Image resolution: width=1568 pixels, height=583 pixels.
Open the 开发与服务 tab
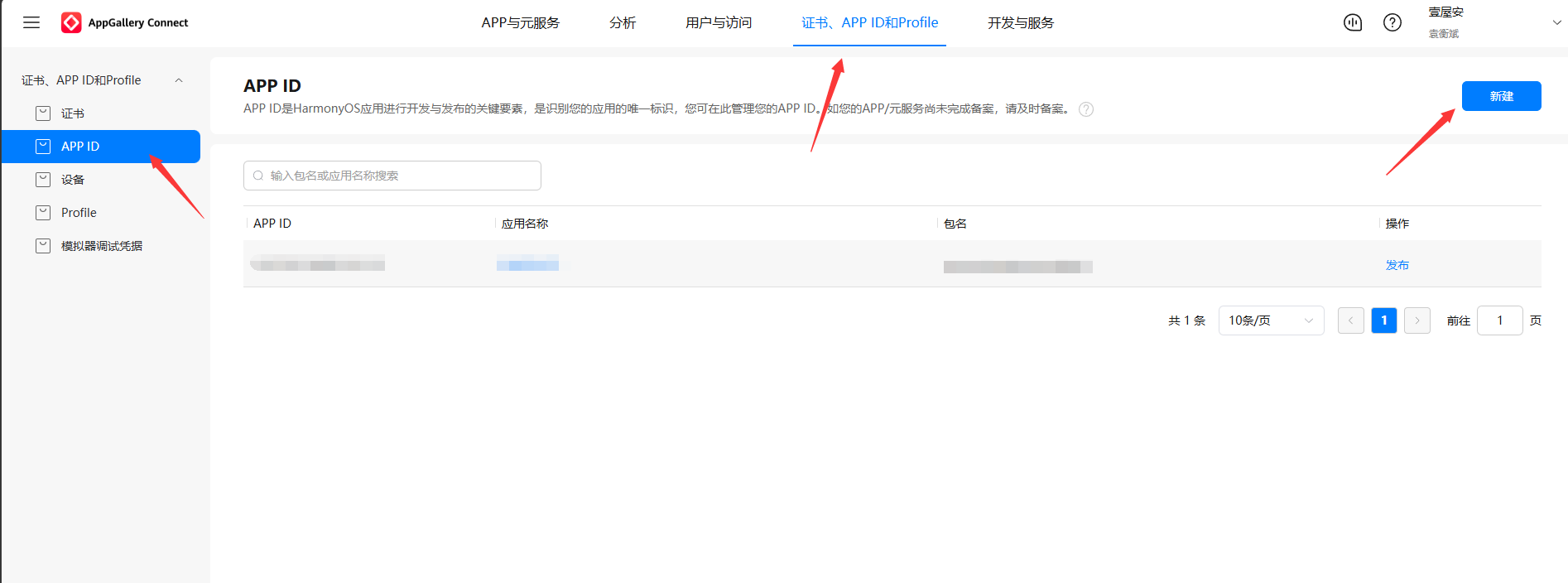point(1020,23)
